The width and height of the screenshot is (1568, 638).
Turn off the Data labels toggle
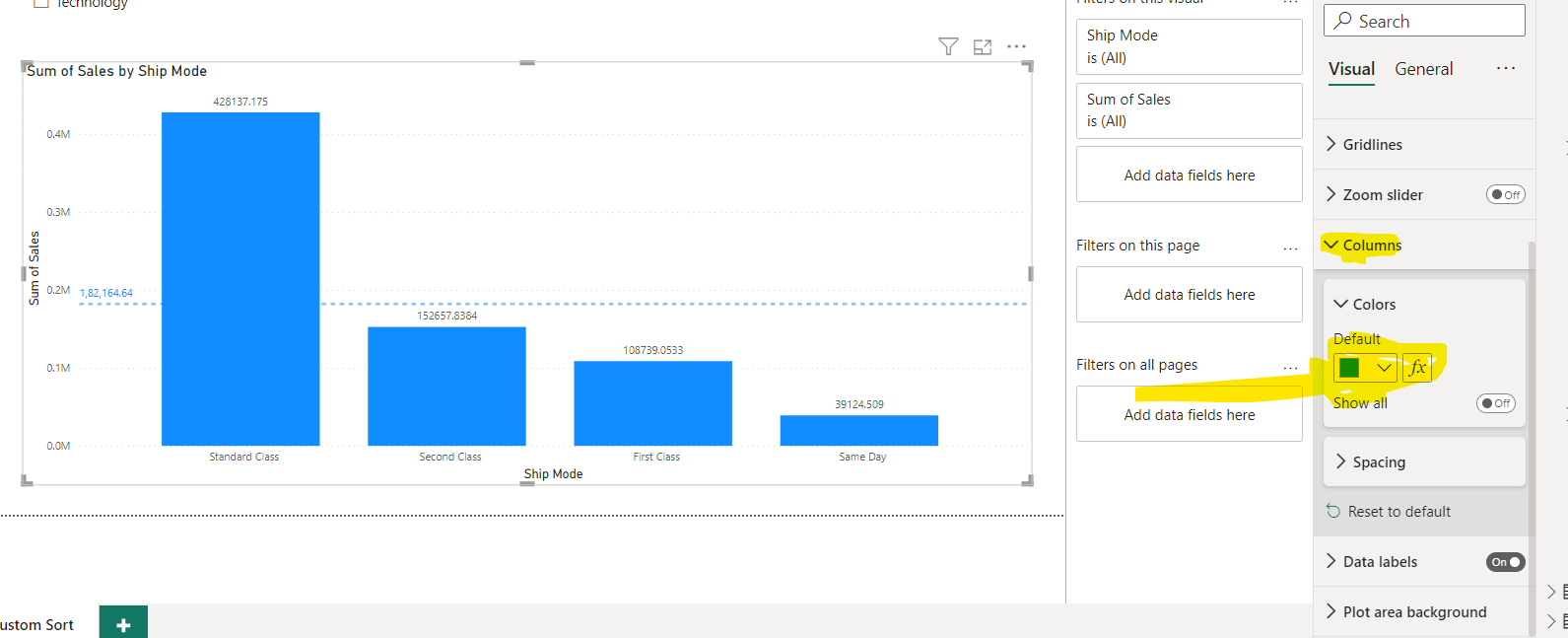pyautogui.click(x=1505, y=562)
